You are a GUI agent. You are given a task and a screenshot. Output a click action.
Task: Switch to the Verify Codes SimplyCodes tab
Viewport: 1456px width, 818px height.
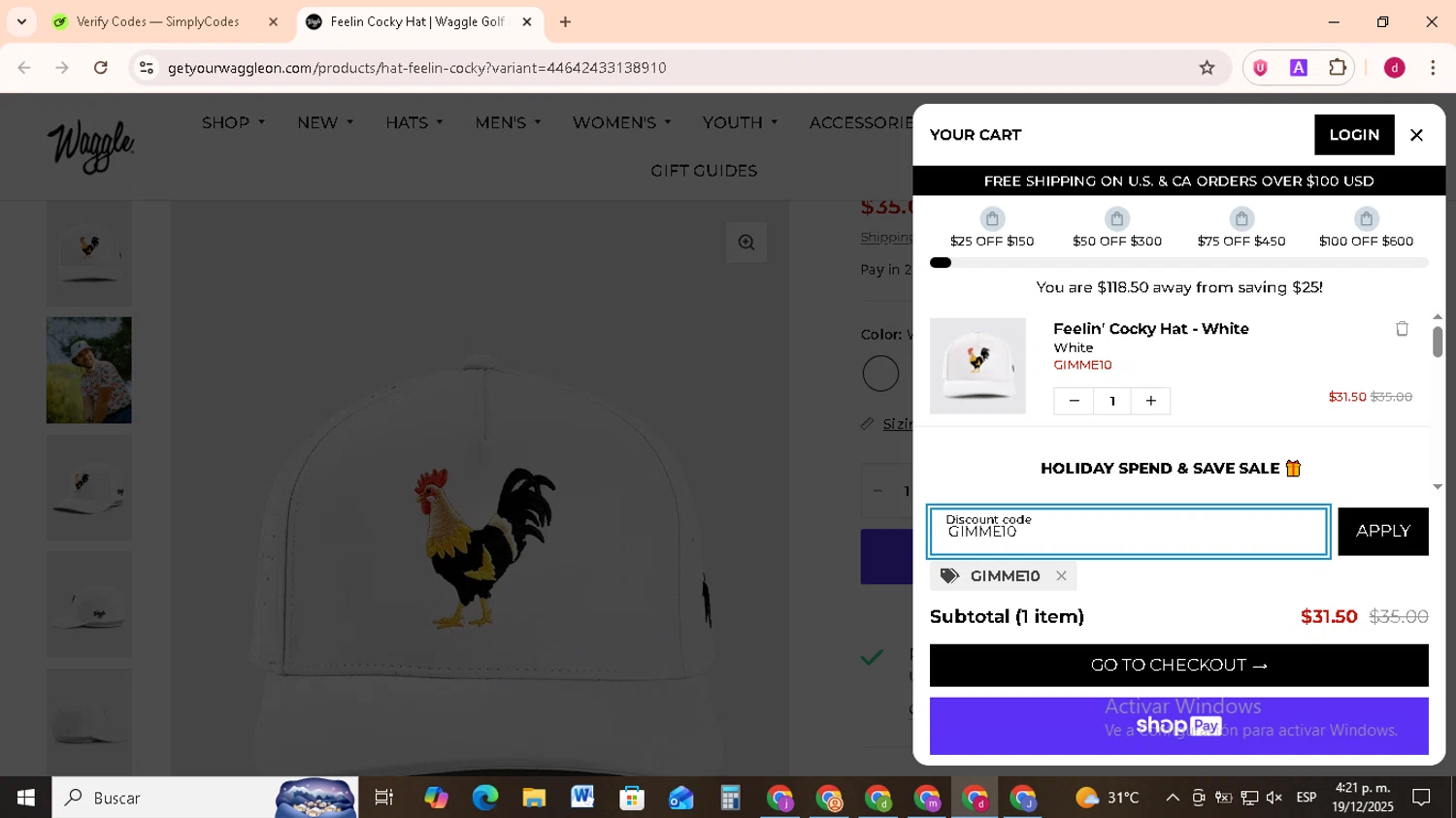click(x=155, y=21)
